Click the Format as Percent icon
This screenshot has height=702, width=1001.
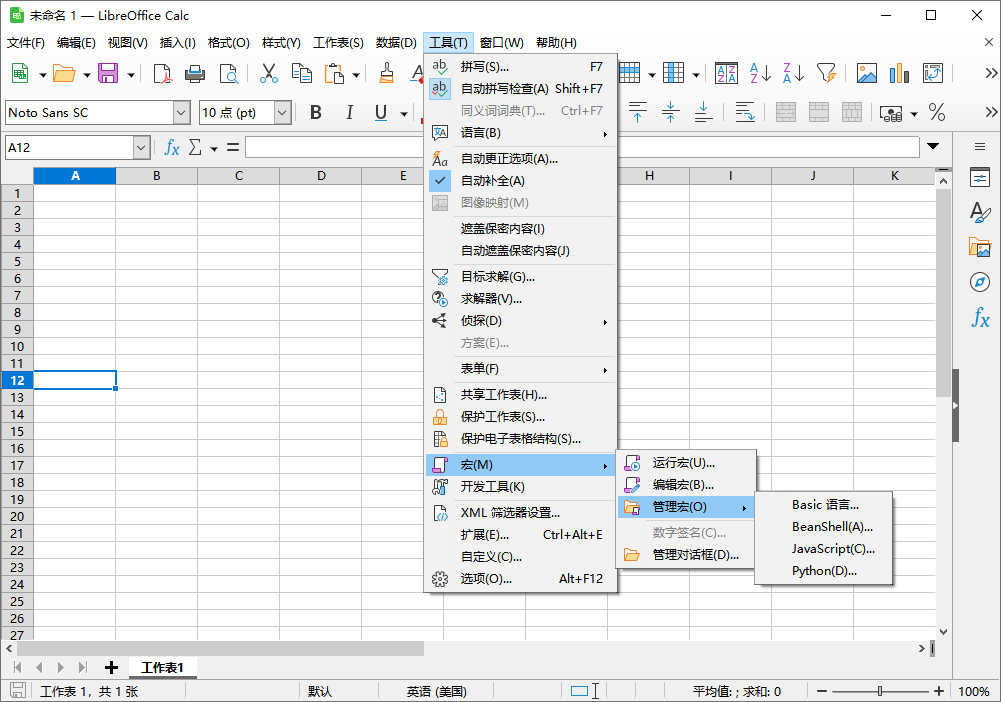(x=937, y=113)
